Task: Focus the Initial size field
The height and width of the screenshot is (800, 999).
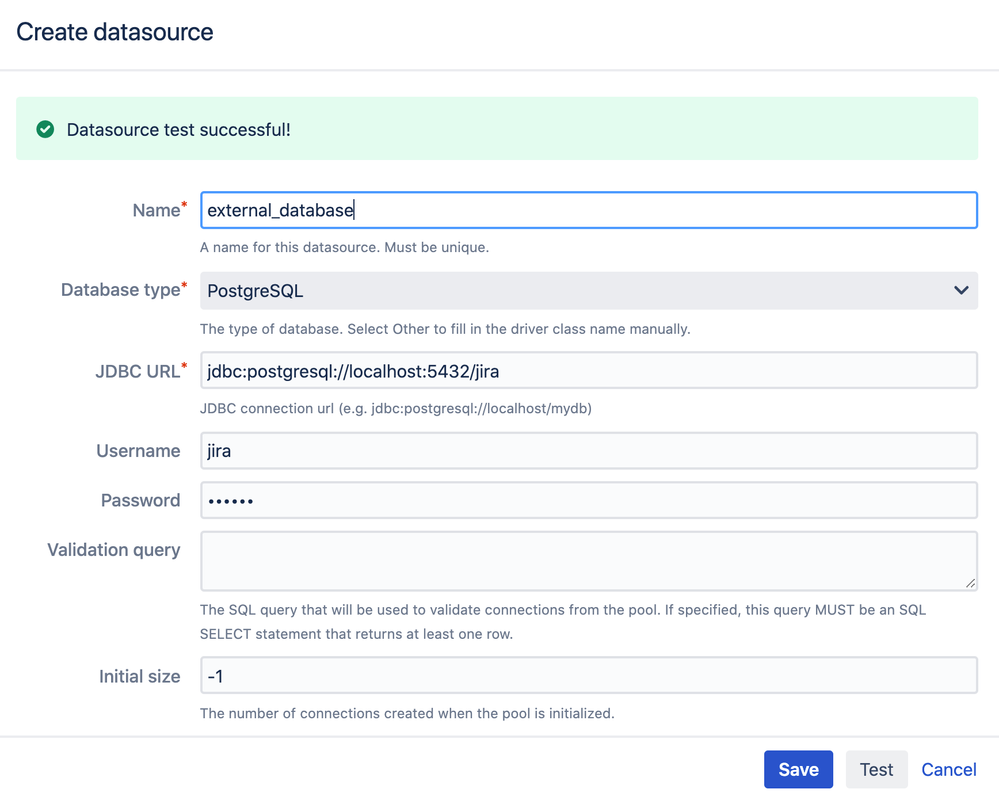Action: coord(588,676)
